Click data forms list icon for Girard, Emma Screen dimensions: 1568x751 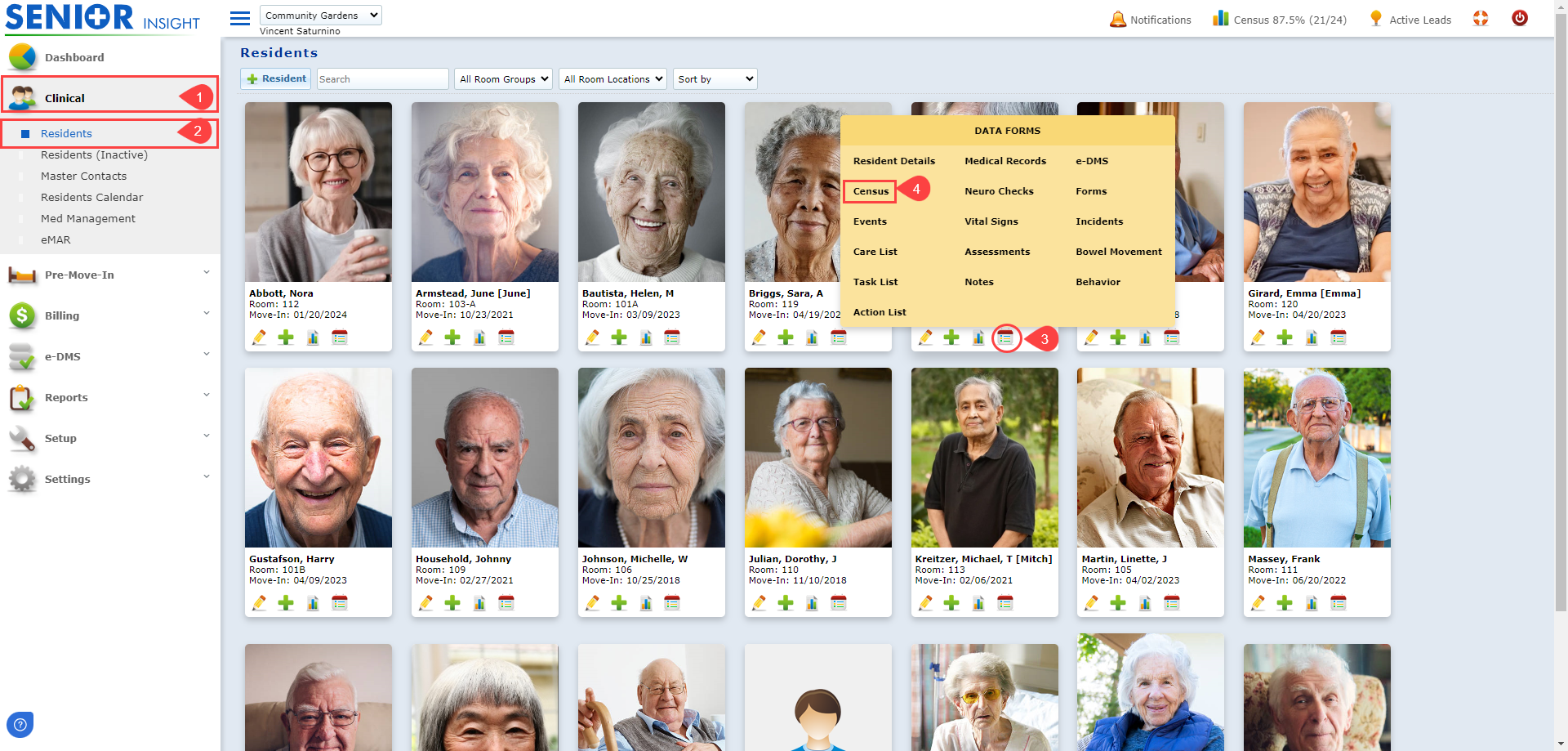[x=1339, y=338]
